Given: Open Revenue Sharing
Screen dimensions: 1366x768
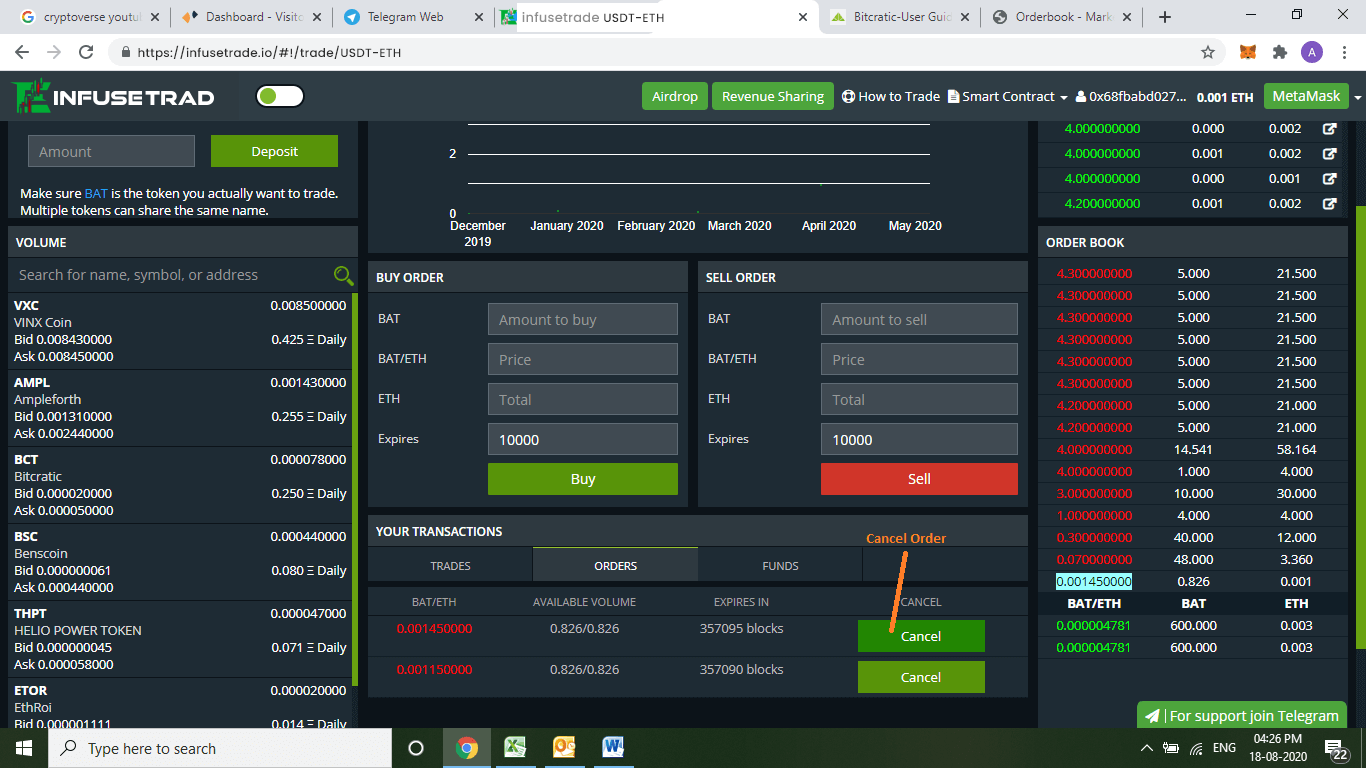Looking at the screenshot, I should [773, 96].
